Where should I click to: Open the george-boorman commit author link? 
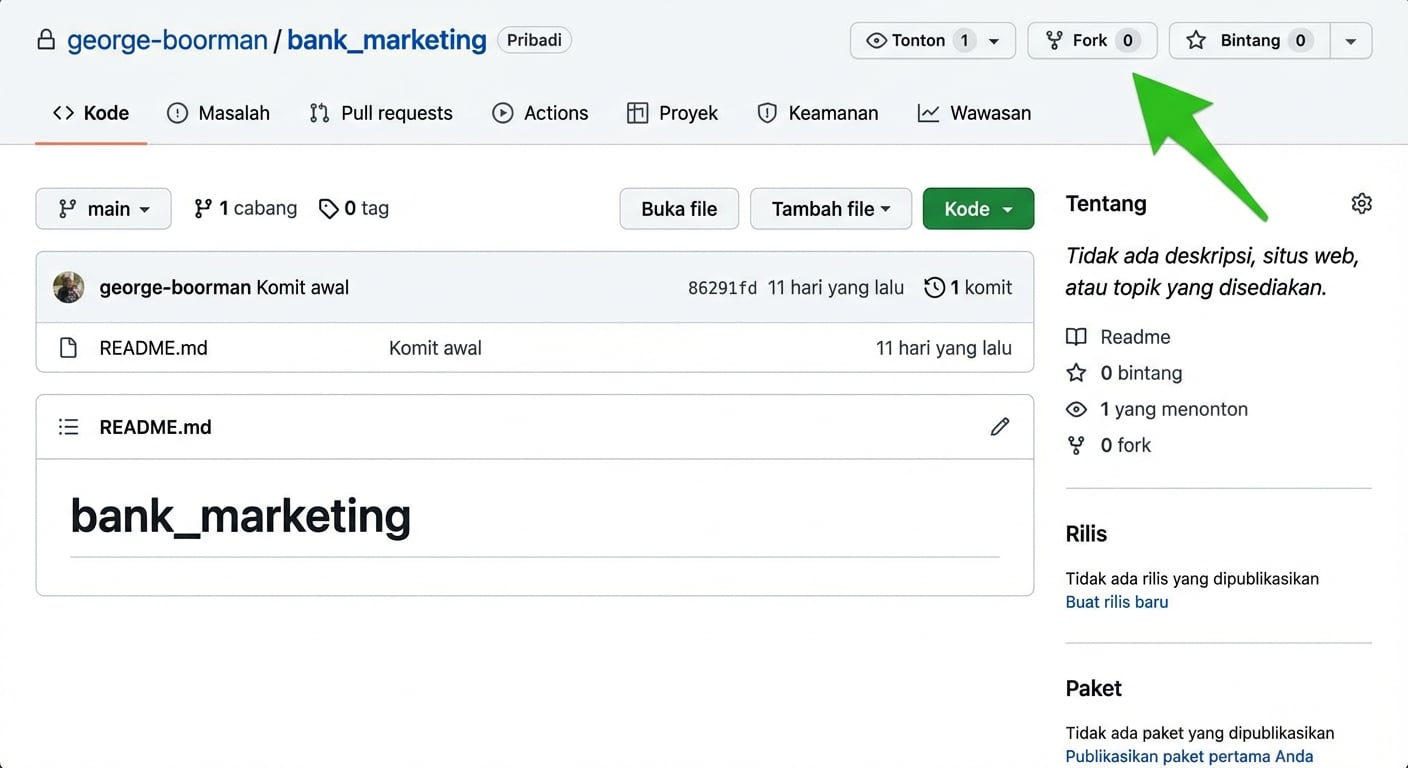coord(175,288)
